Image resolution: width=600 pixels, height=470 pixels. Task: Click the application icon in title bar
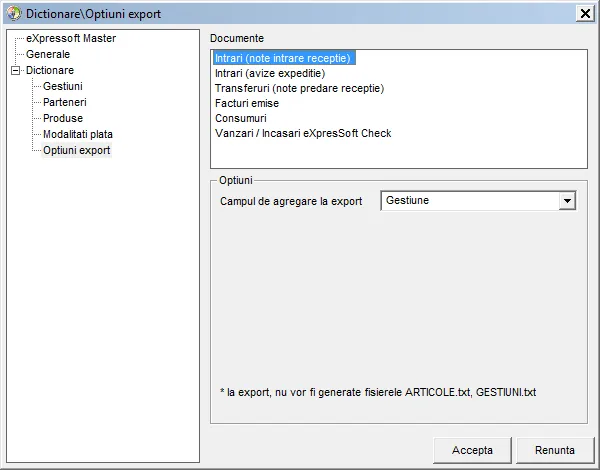pos(14,14)
